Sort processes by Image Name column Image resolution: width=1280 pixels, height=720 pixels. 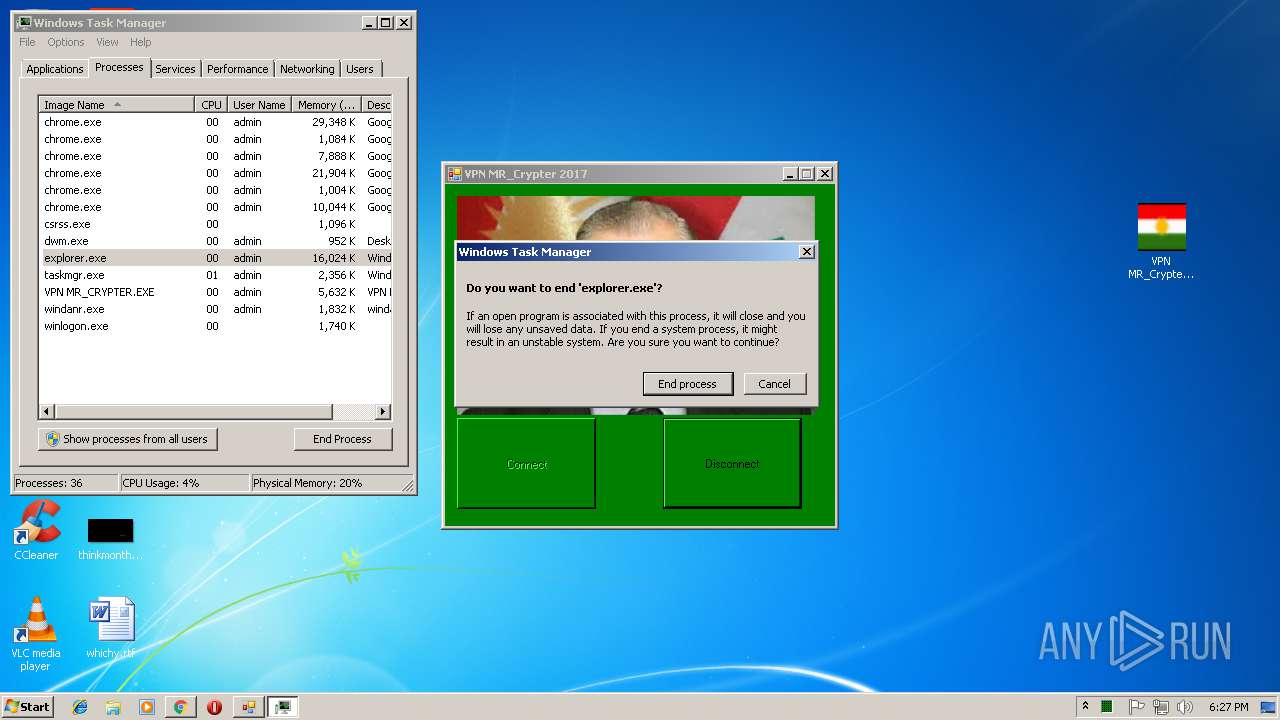click(117, 105)
